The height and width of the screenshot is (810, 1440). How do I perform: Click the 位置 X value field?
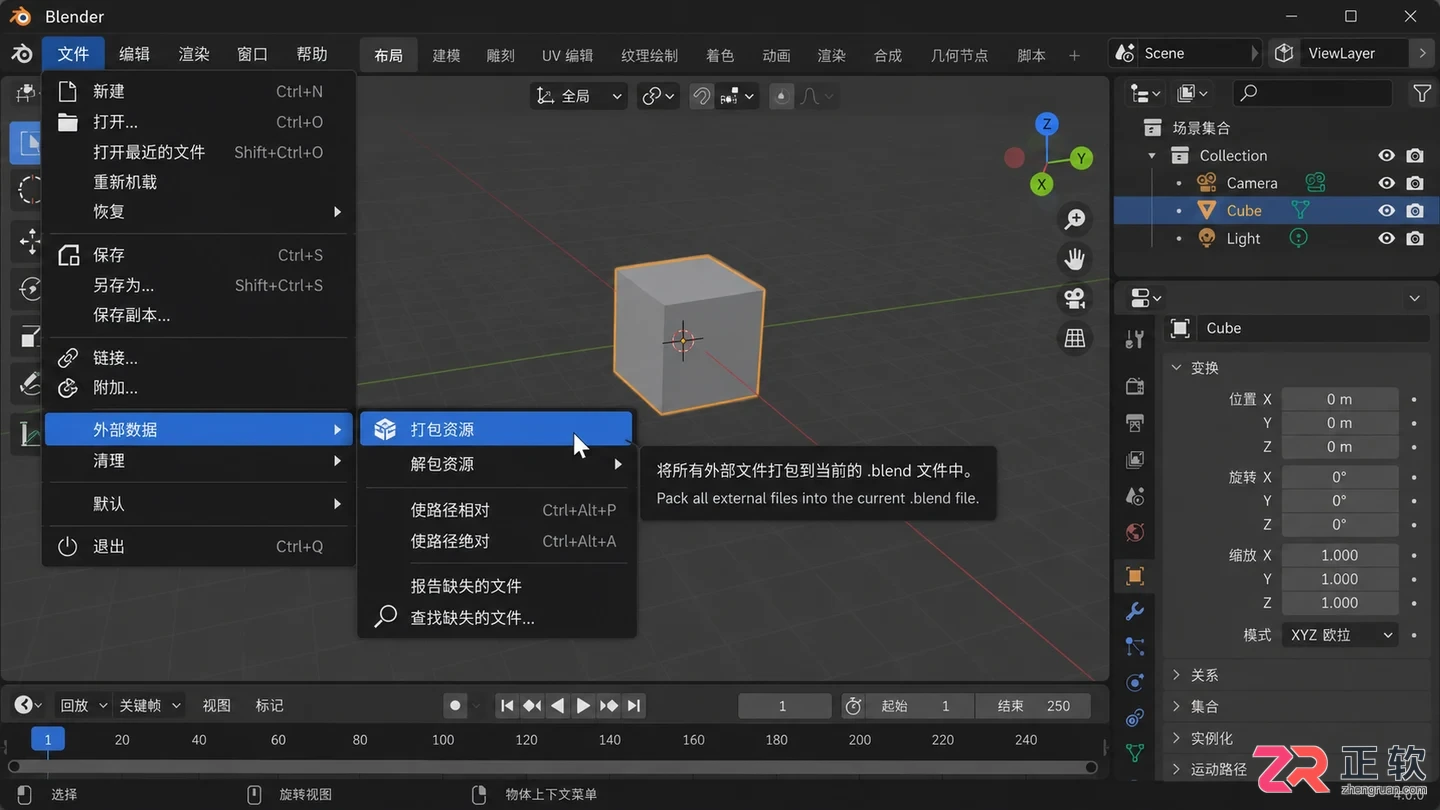(x=1339, y=399)
